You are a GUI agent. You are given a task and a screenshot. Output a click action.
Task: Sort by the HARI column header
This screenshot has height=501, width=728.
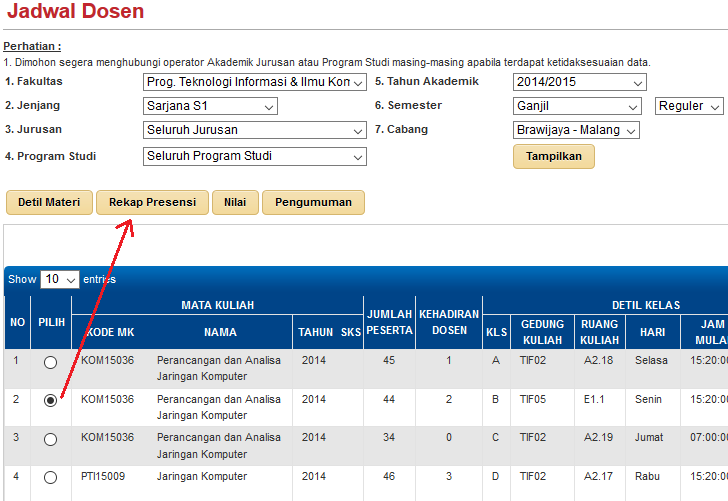652,332
